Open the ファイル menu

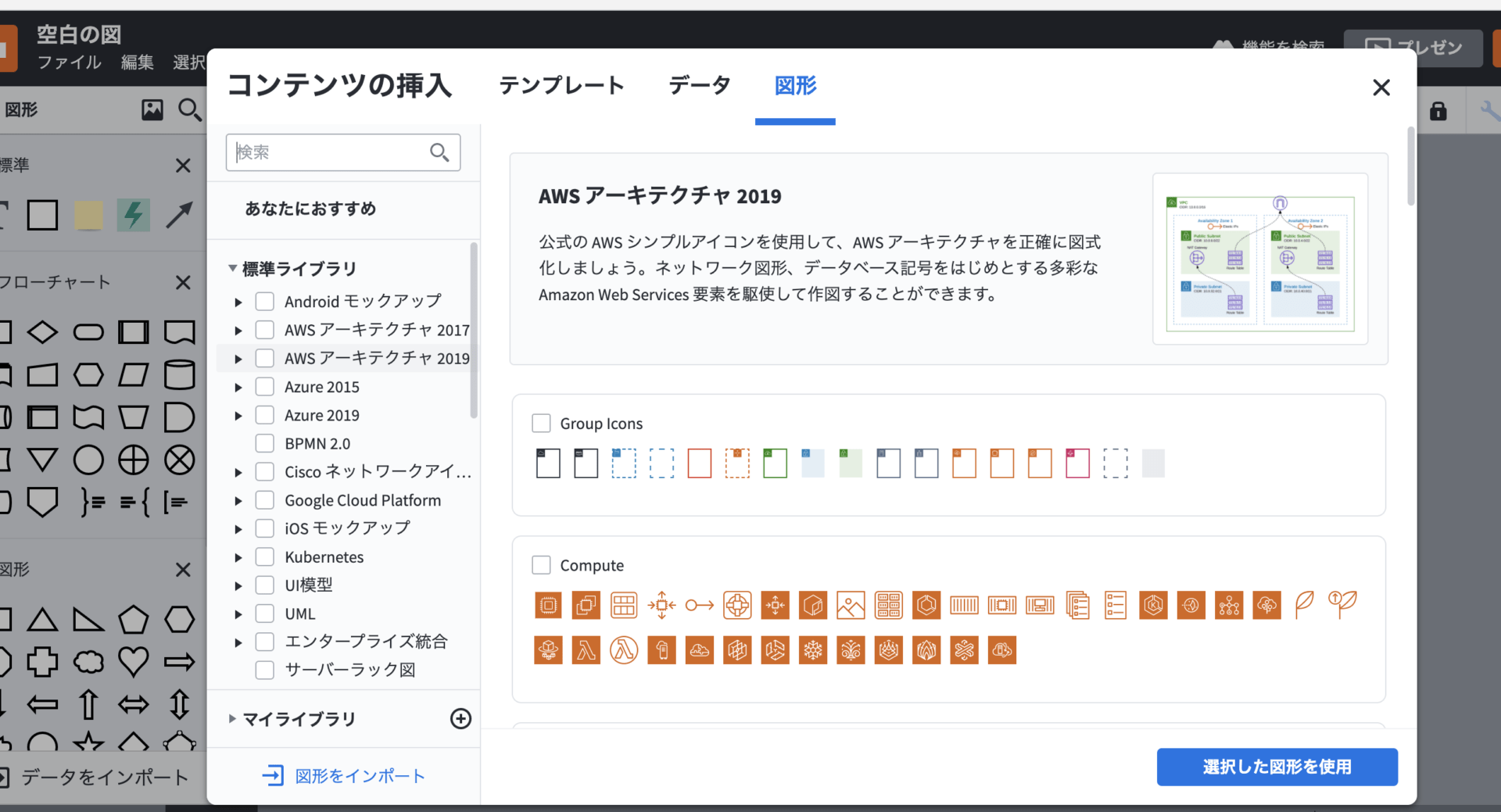[x=70, y=63]
